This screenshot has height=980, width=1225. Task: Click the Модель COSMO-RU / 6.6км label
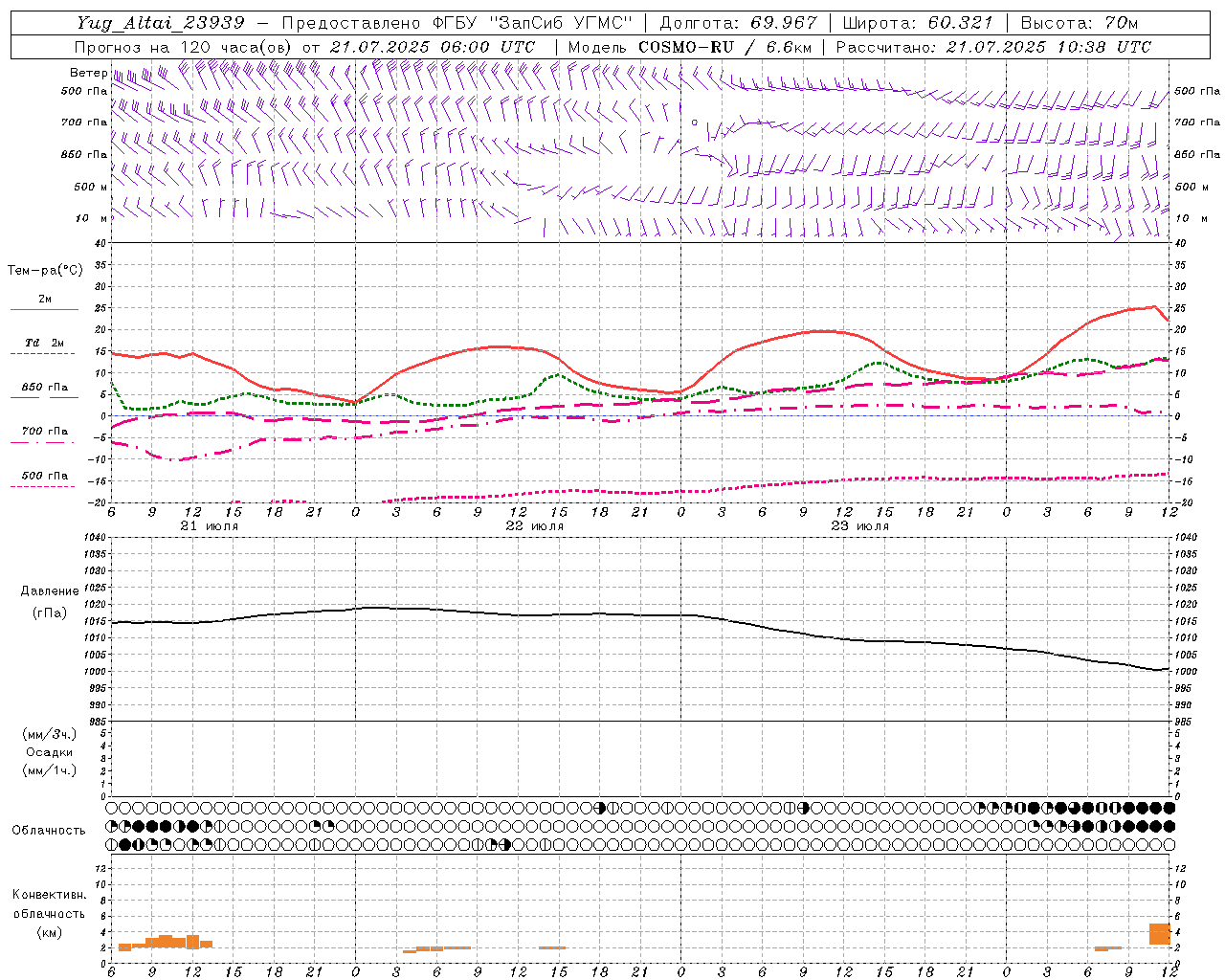pos(690,47)
